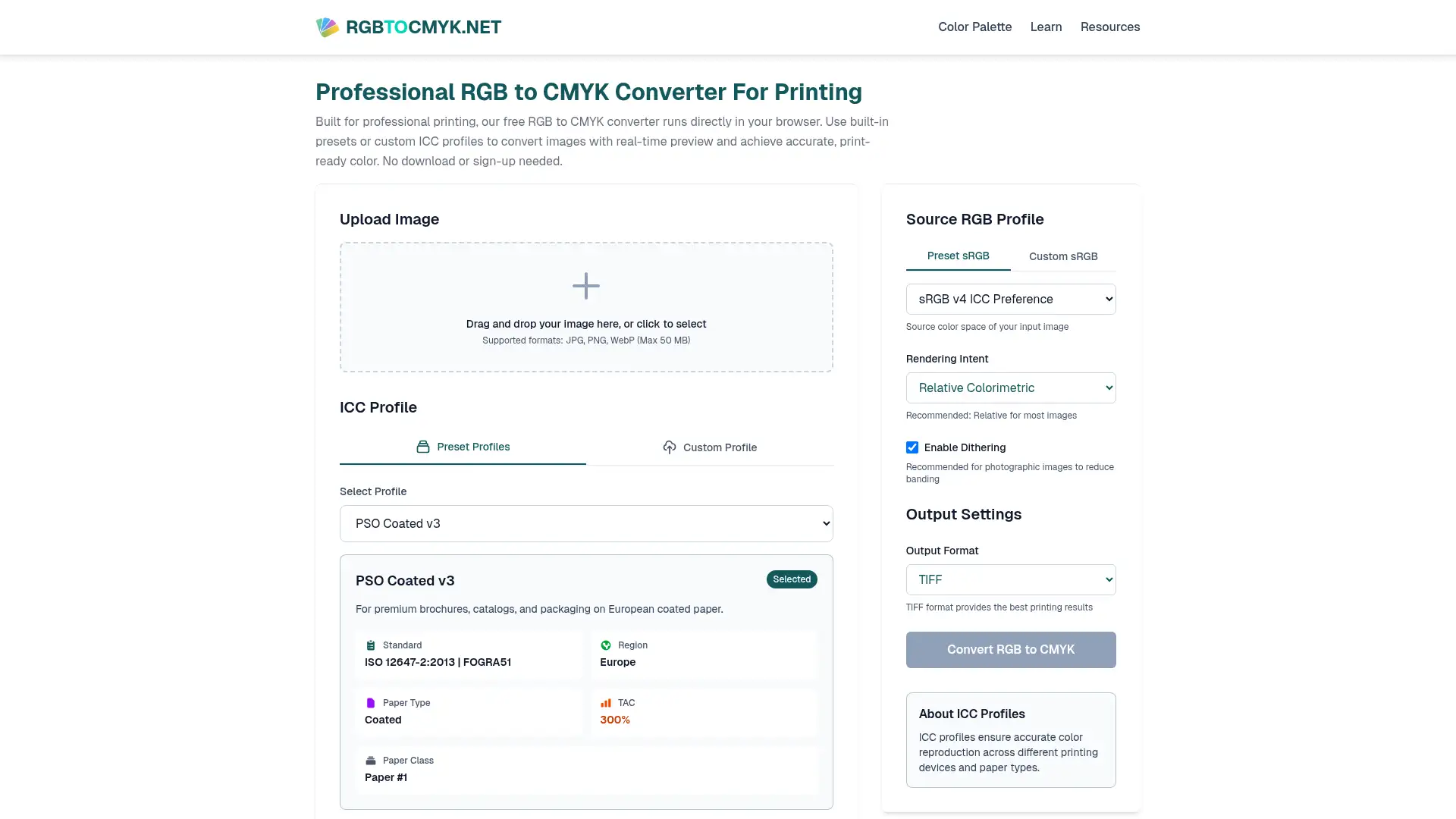Image resolution: width=1456 pixels, height=819 pixels.
Task: Open the Output Format dropdown
Action: click(x=1011, y=579)
